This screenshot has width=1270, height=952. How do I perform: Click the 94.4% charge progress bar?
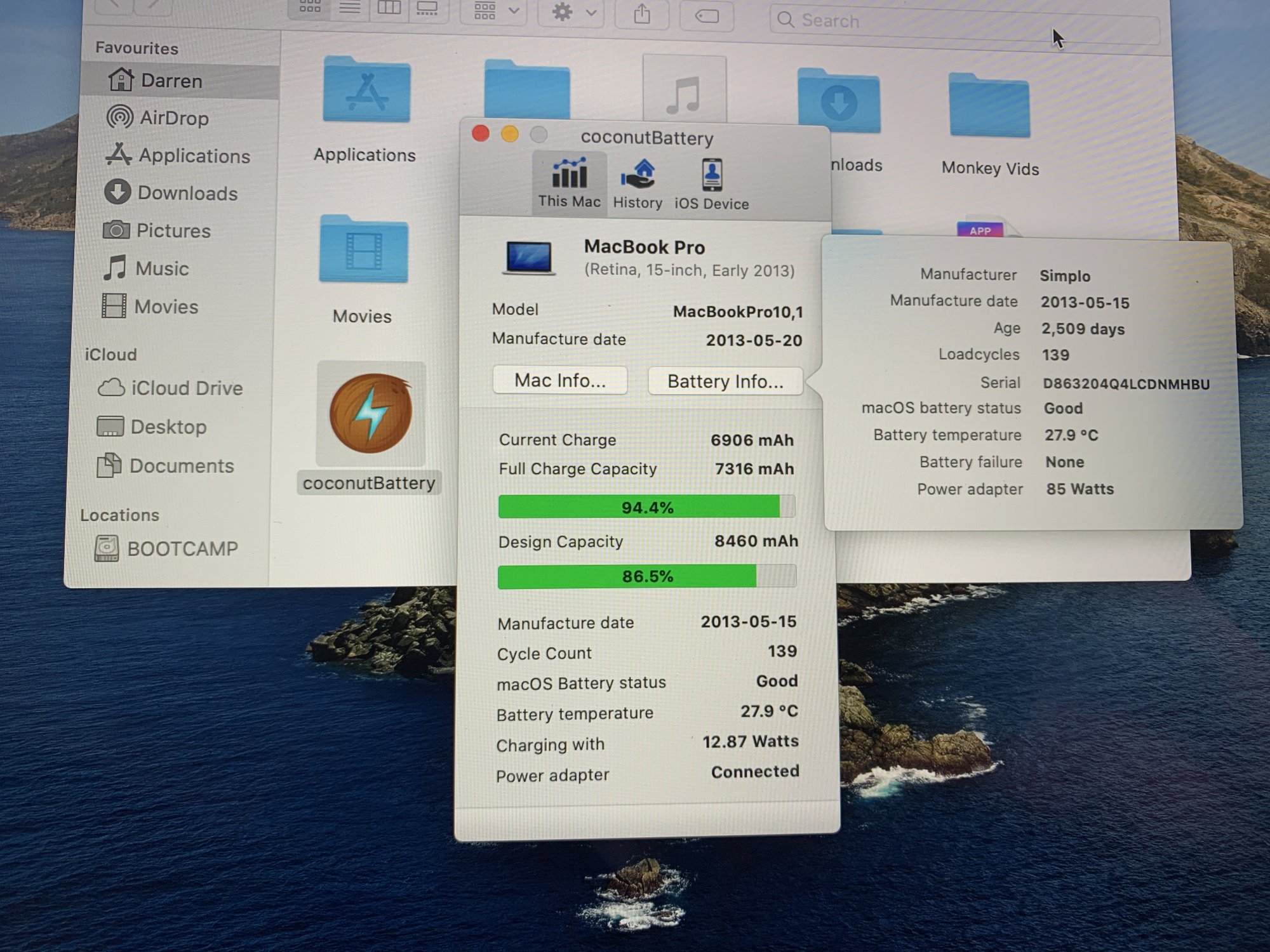[x=646, y=507]
